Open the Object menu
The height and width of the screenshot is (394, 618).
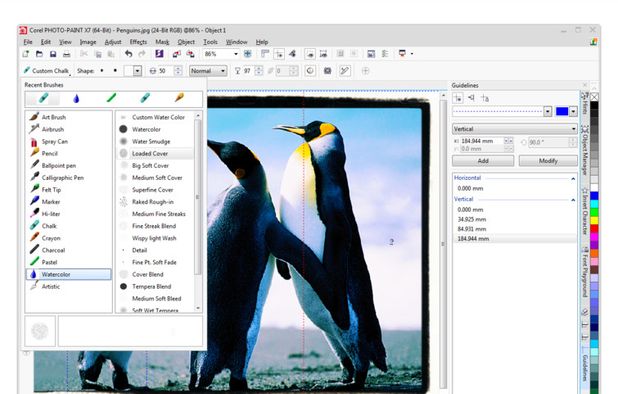tap(186, 42)
